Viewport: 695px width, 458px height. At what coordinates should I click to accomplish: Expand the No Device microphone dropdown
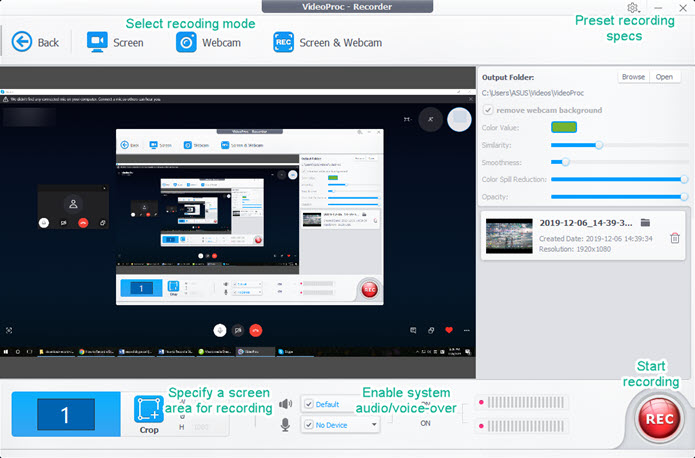[374, 425]
